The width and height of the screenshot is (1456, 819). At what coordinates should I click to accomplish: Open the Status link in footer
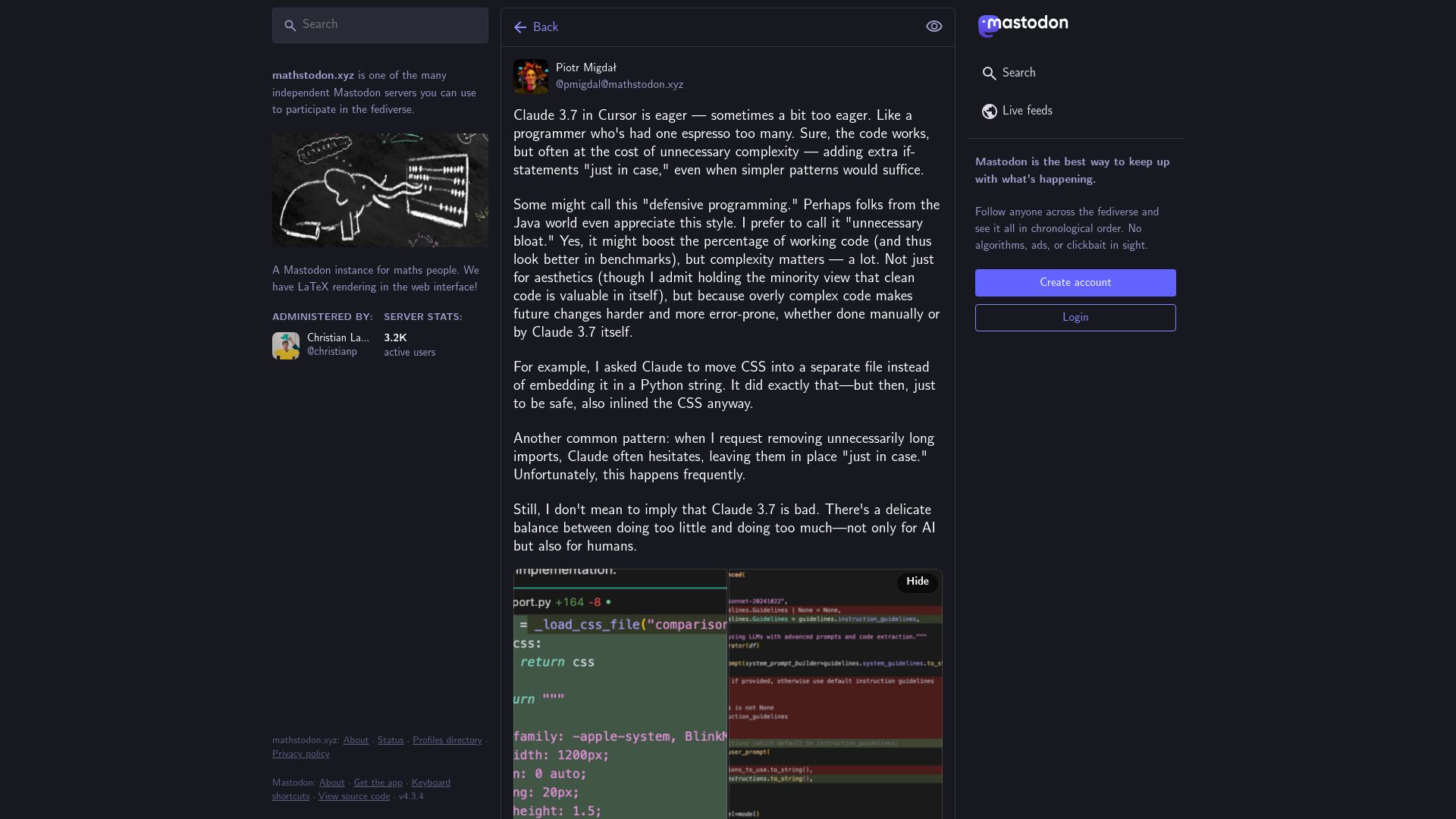coord(391,741)
